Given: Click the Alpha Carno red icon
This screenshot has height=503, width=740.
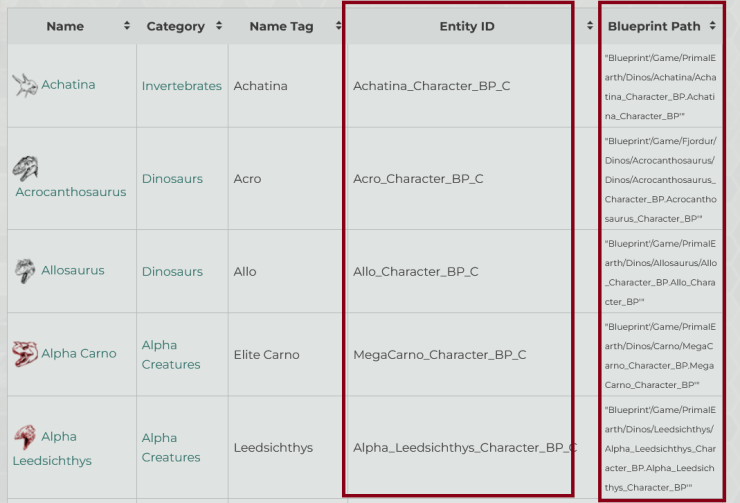Looking at the screenshot, I should [x=25, y=354].
